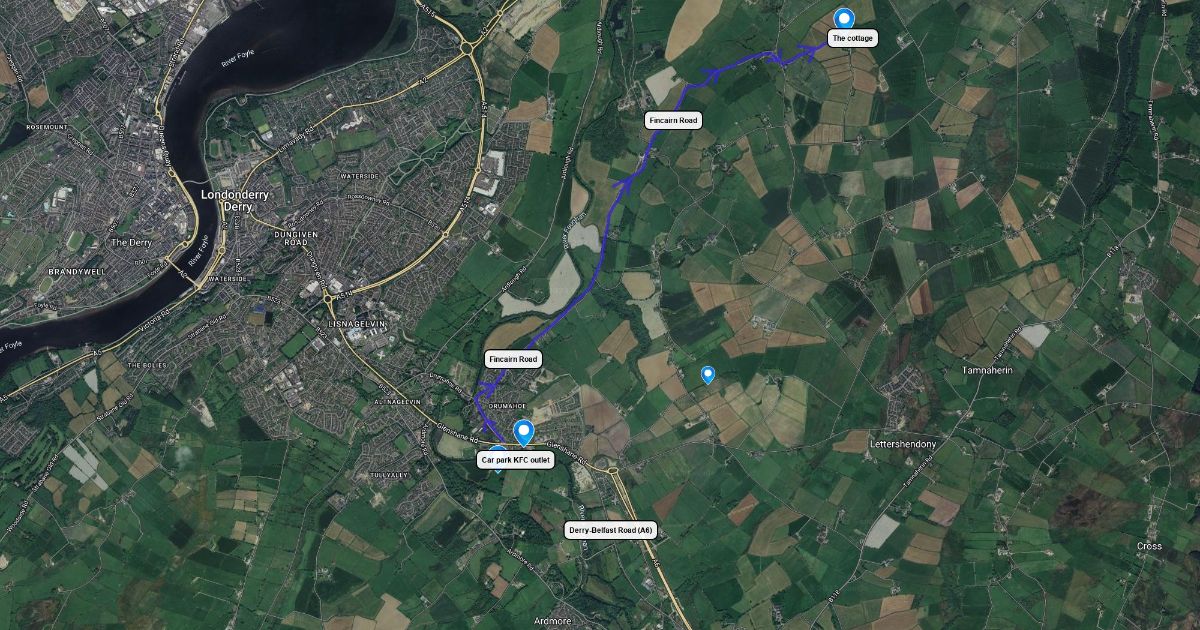Open the lower Fincairn Road label near Drumahoe

(512, 359)
